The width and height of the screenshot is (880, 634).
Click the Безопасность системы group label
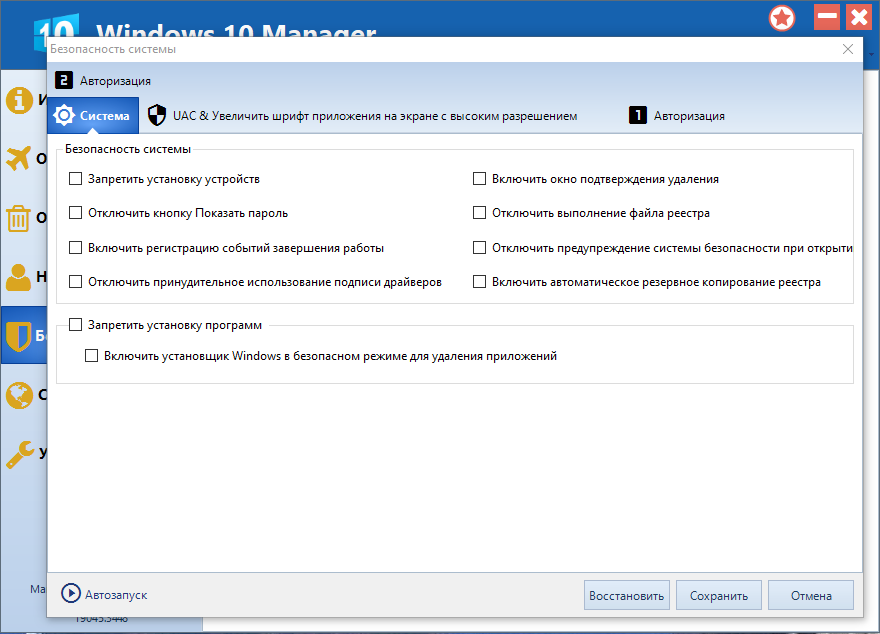(x=128, y=149)
